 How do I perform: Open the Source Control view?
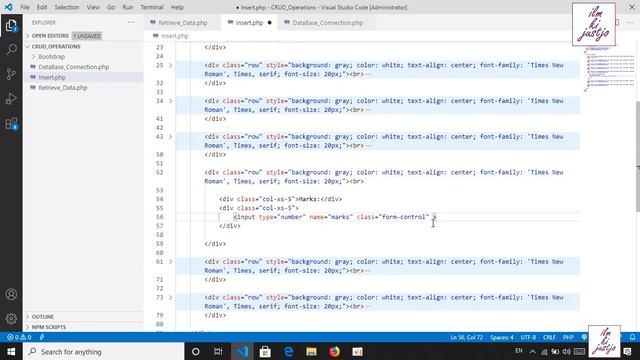click(11, 74)
